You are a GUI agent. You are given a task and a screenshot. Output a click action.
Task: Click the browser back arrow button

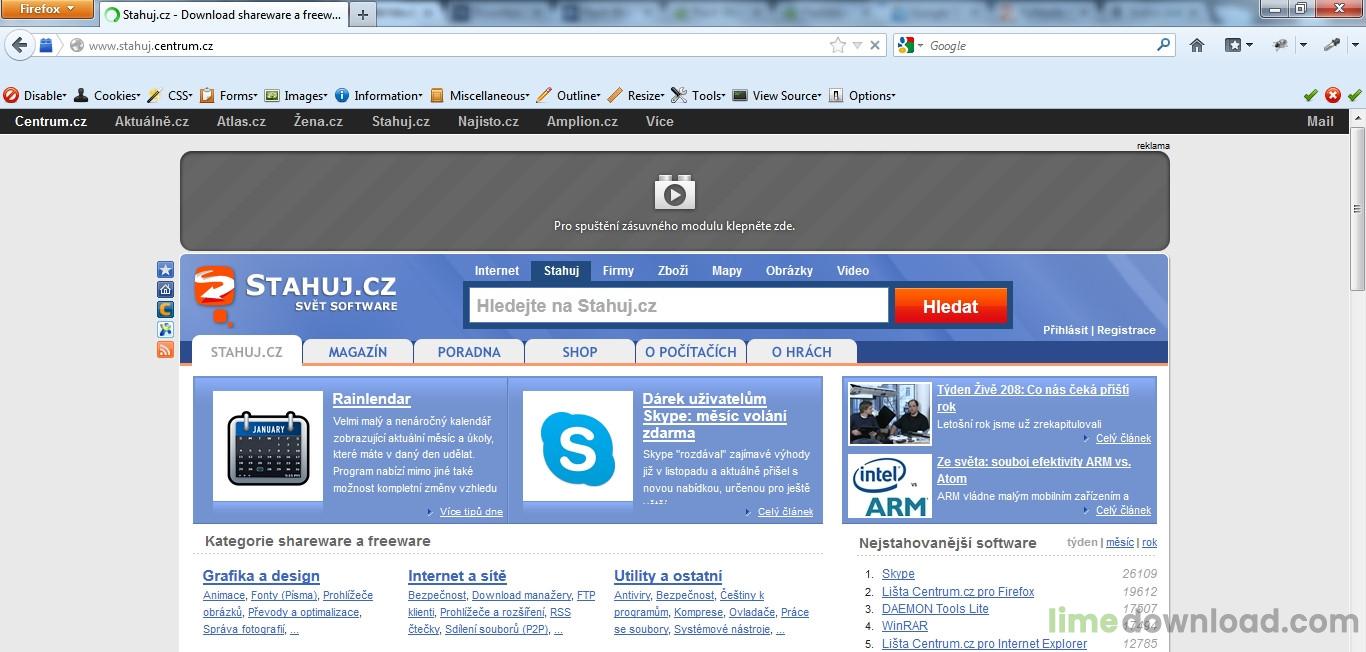click(20, 45)
